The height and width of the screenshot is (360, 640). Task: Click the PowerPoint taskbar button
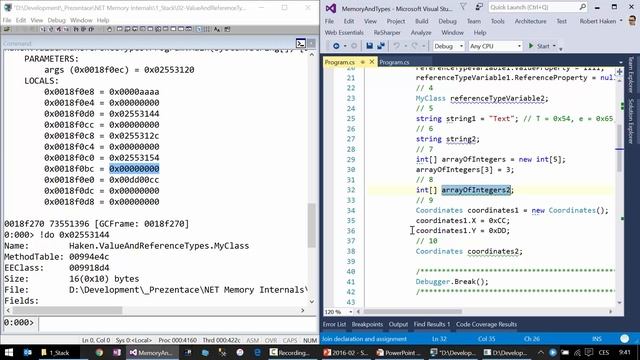tap(397, 352)
